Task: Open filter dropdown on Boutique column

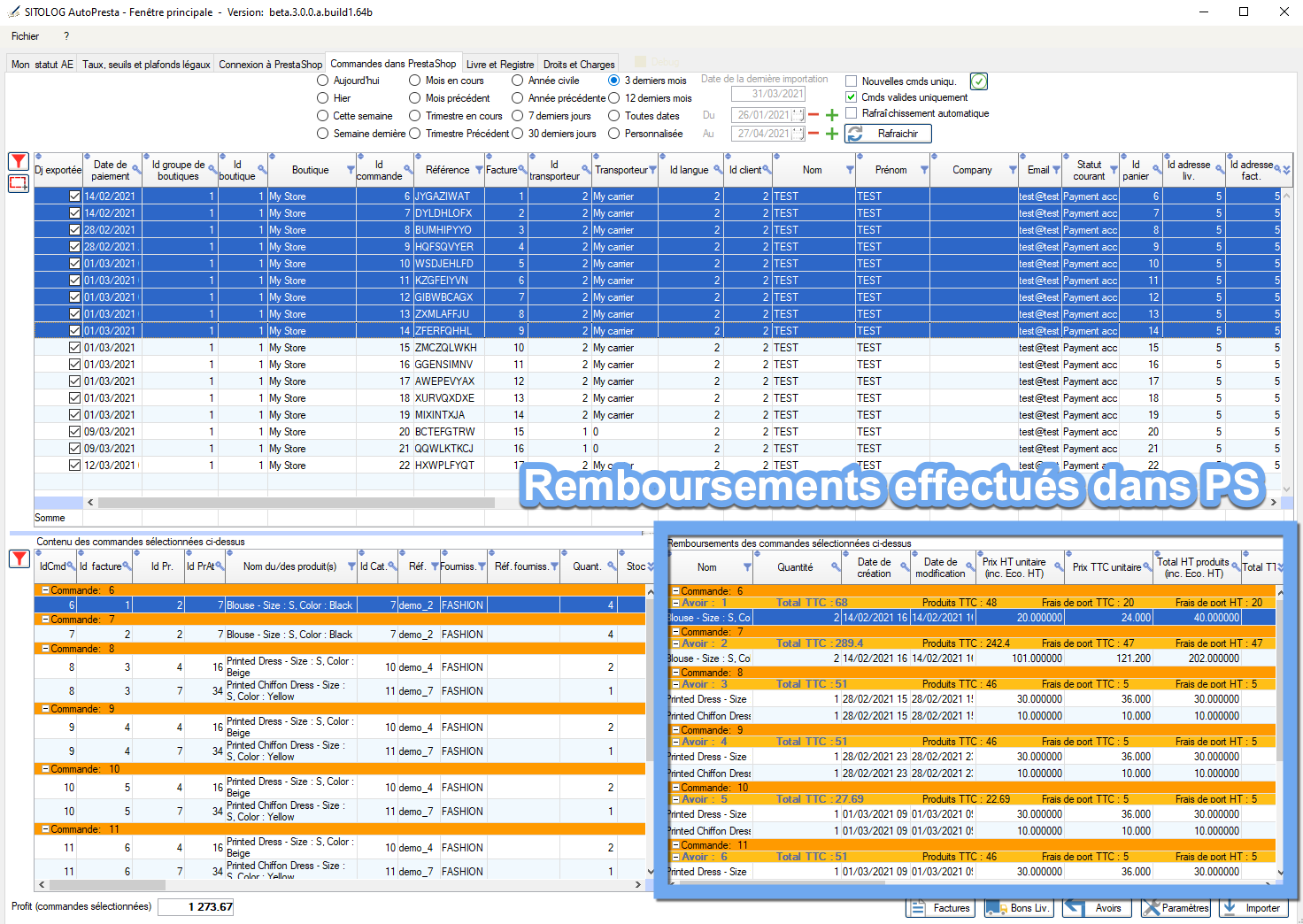Action: 351,170
